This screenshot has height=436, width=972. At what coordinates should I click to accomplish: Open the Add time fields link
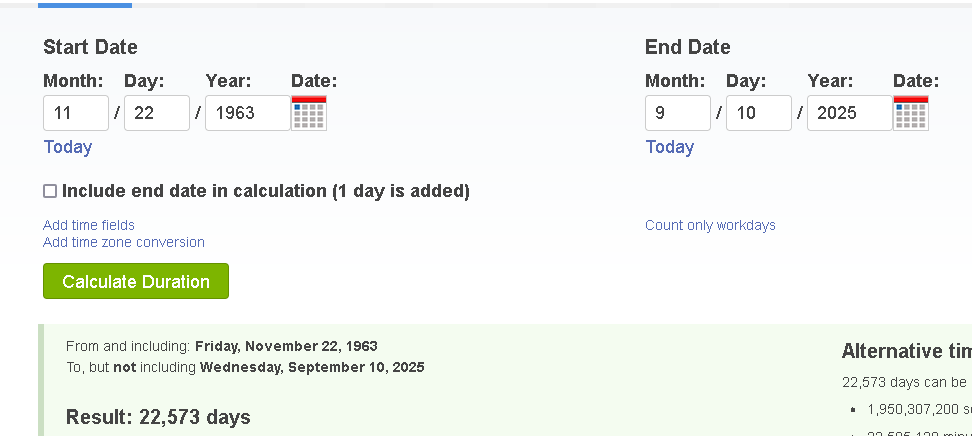[89, 225]
